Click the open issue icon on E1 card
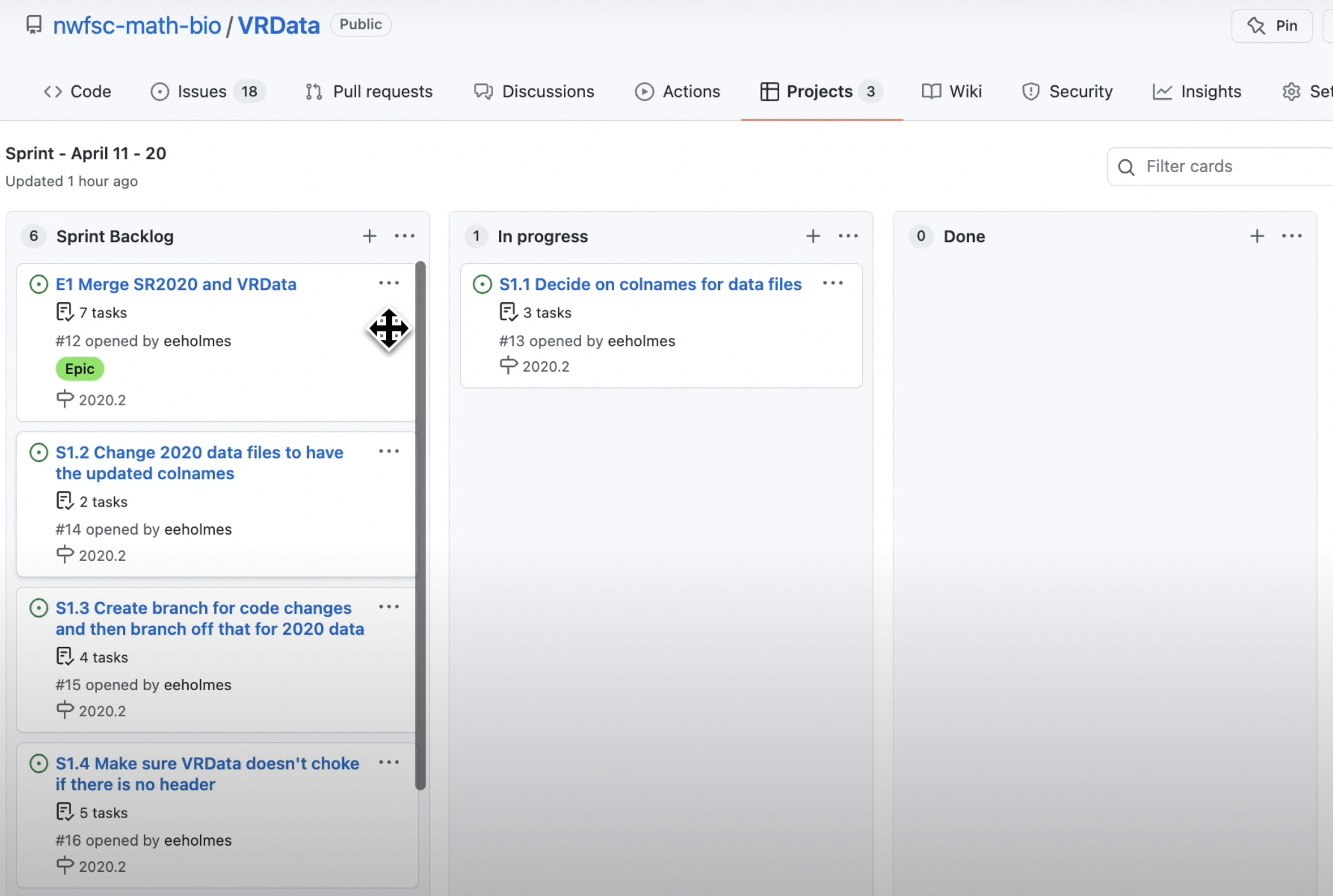Image resolution: width=1333 pixels, height=896 pixels. tap(39, 284)
